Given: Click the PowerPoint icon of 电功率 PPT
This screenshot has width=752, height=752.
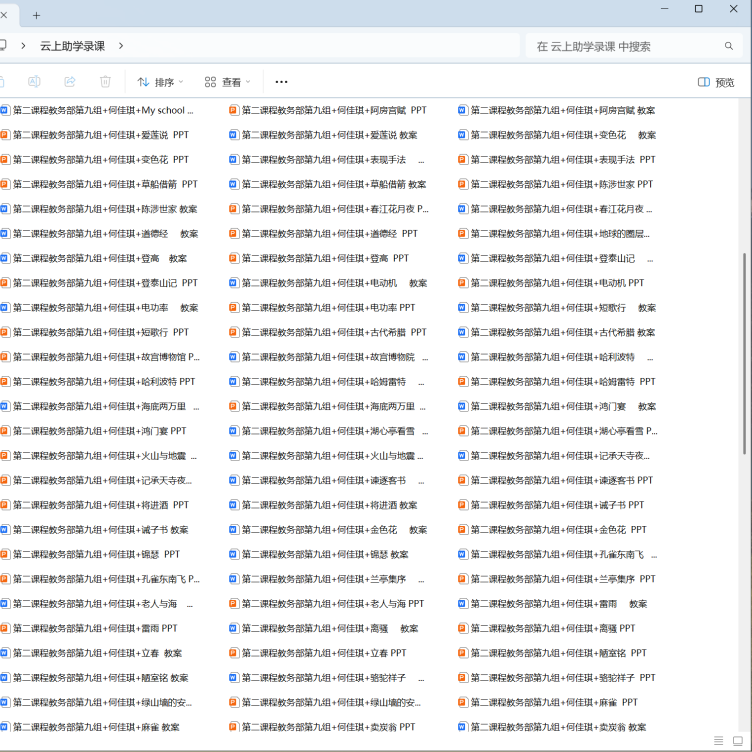Looking at the screenshot, I should [x=234, y=307].
